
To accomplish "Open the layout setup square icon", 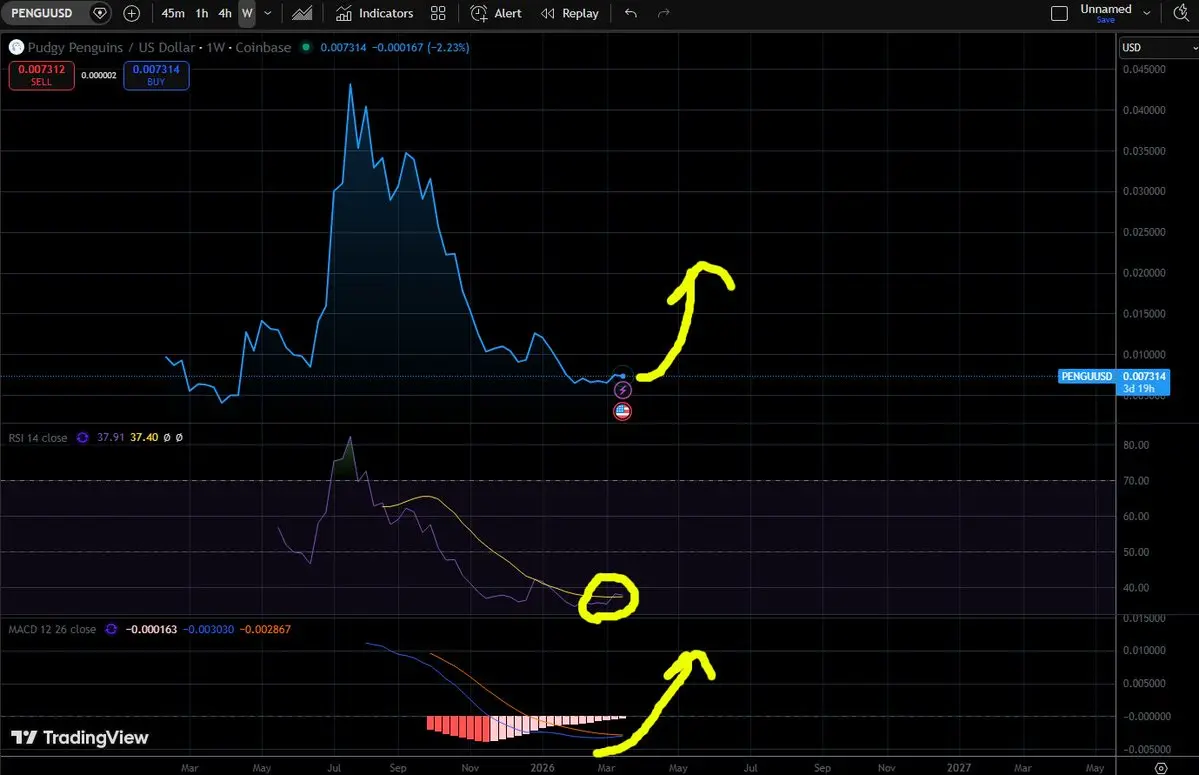I will [1059, 13].
